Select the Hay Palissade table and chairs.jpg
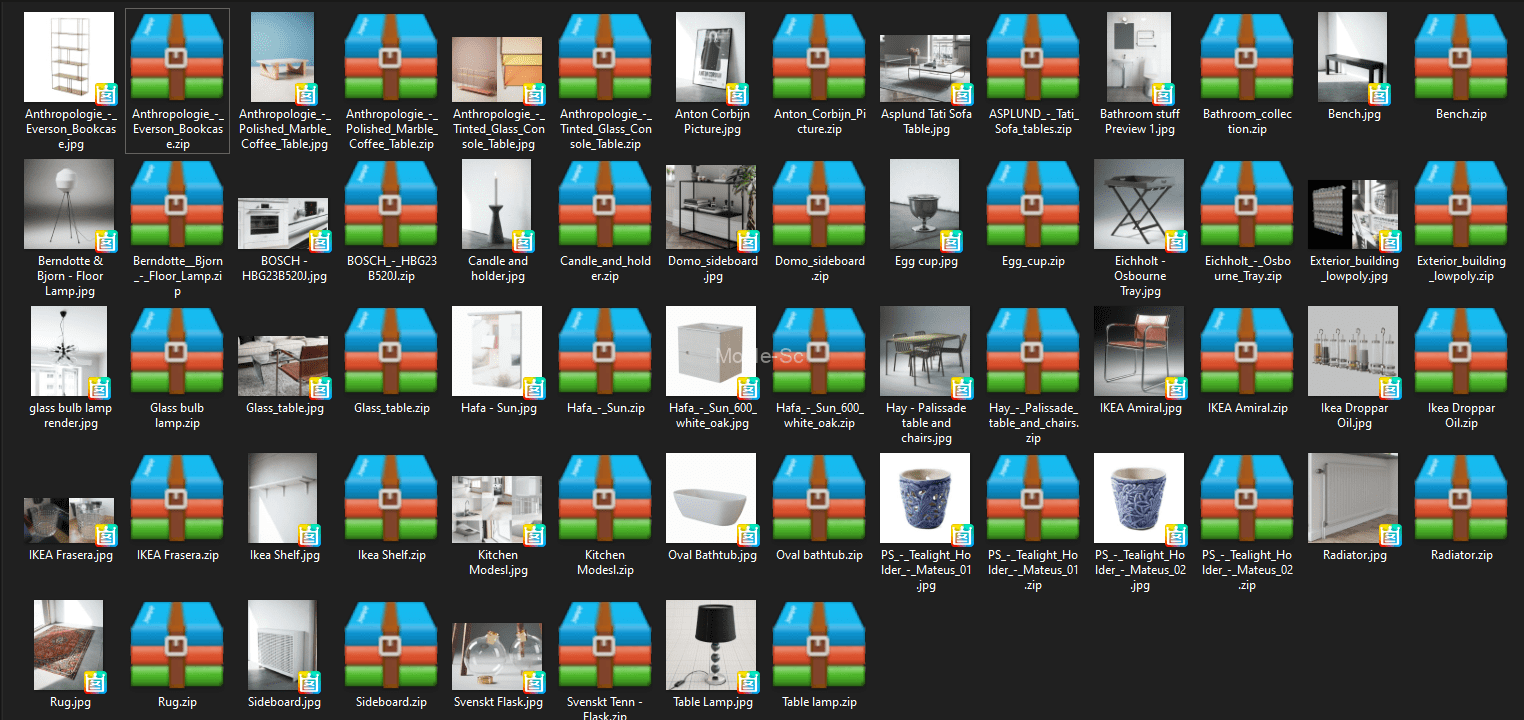1524x720 pixels. pyautogui.click(x=925, y=352)
